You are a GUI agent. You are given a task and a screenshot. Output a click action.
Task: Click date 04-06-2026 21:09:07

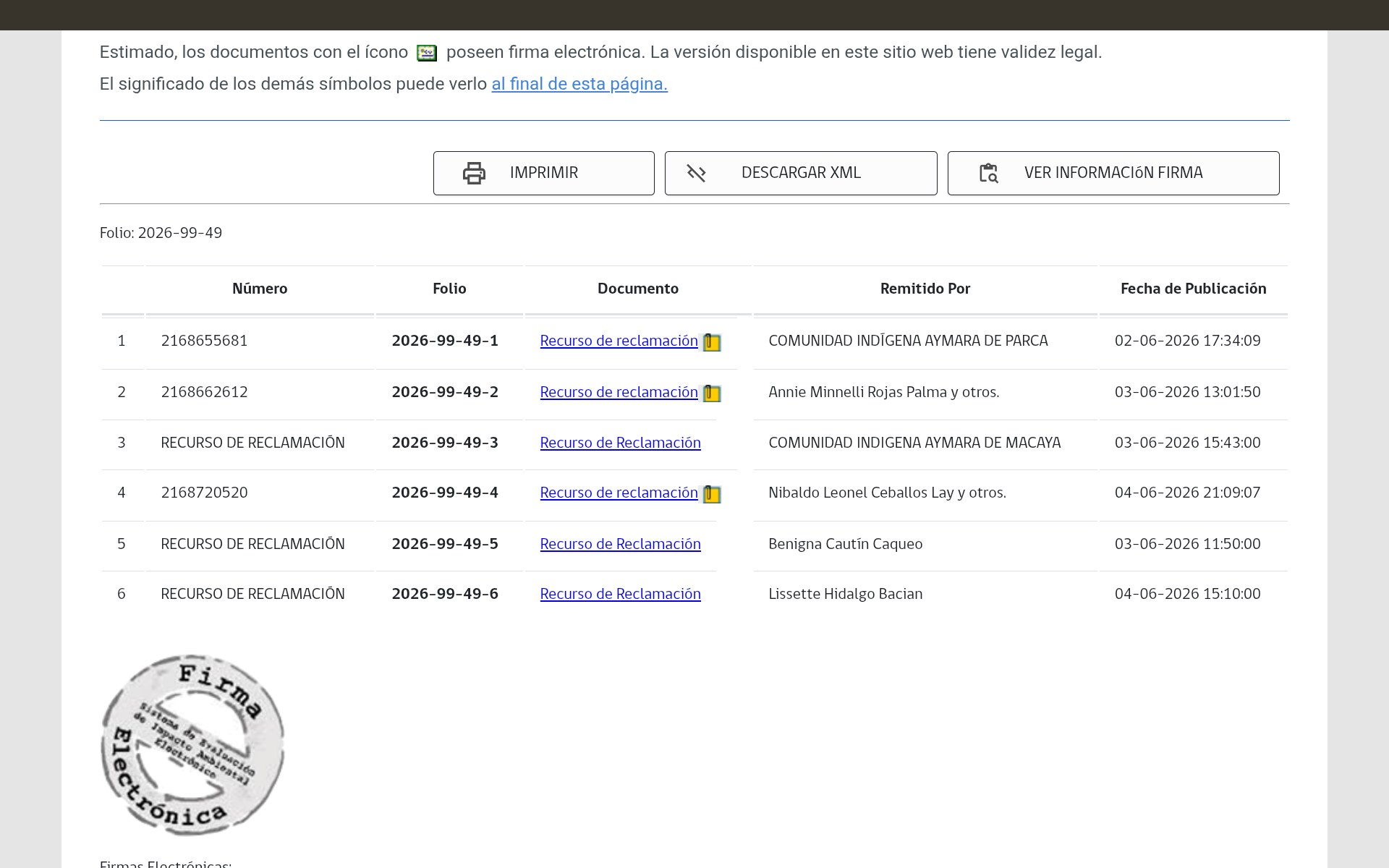click(1188, 493)
